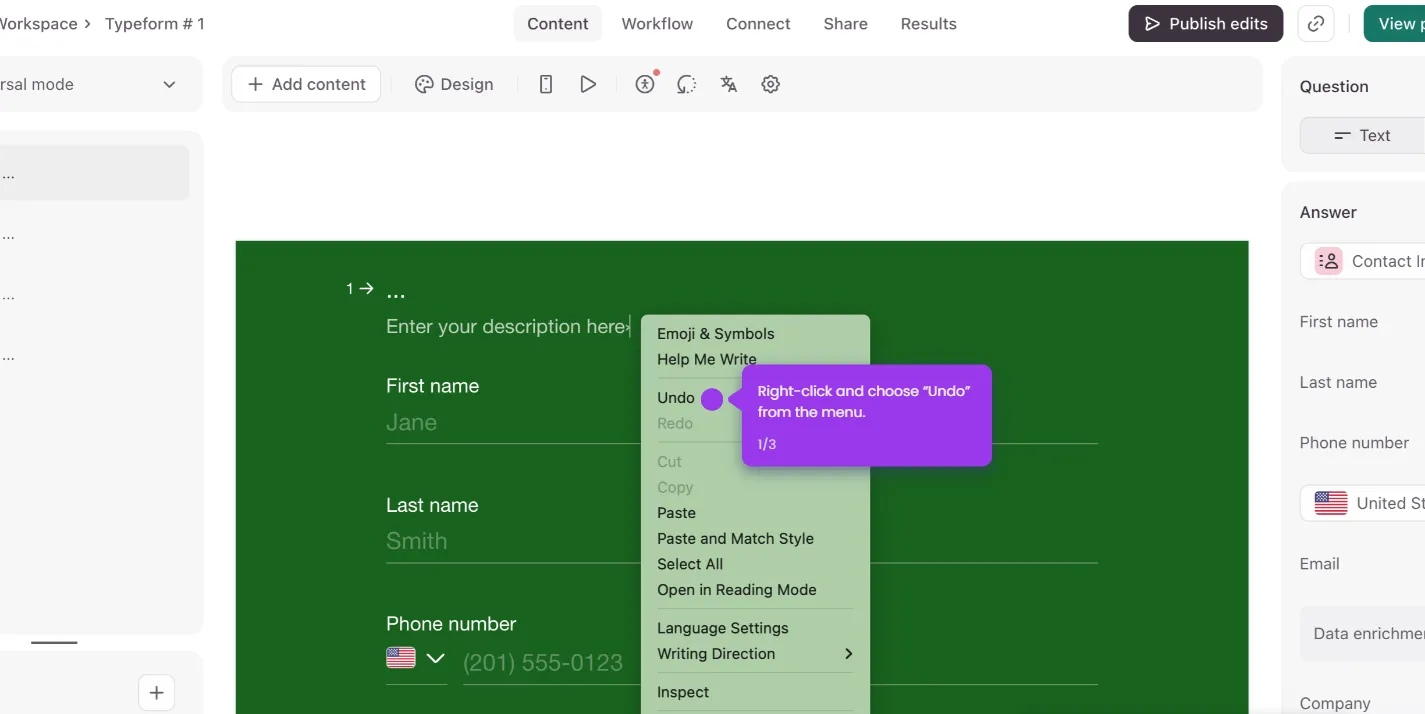Image resolution: width=1425 pixels, height=714 pixels.
Task: Open the mobile preview icon
Action: [x=546, y=84]
